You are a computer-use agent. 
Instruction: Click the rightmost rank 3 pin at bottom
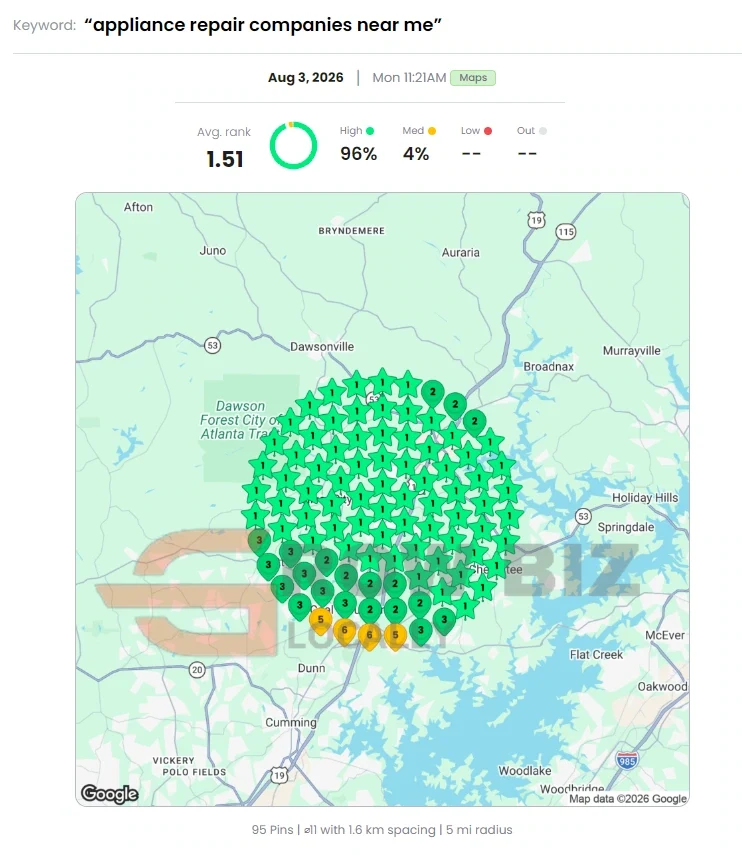point(444,621)
